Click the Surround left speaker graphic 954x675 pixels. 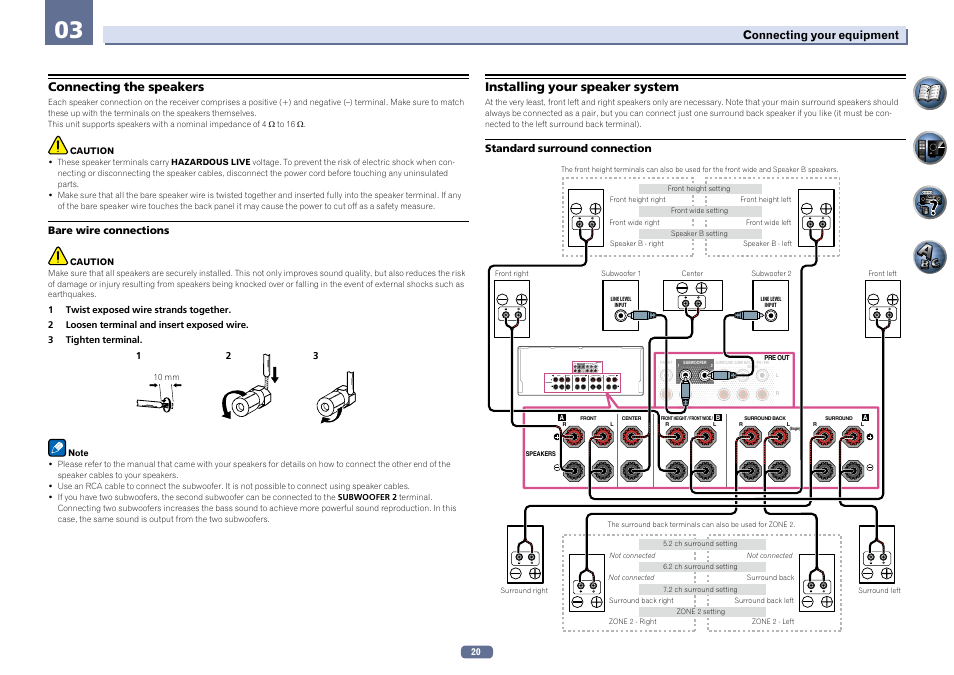tap(877, 554)
